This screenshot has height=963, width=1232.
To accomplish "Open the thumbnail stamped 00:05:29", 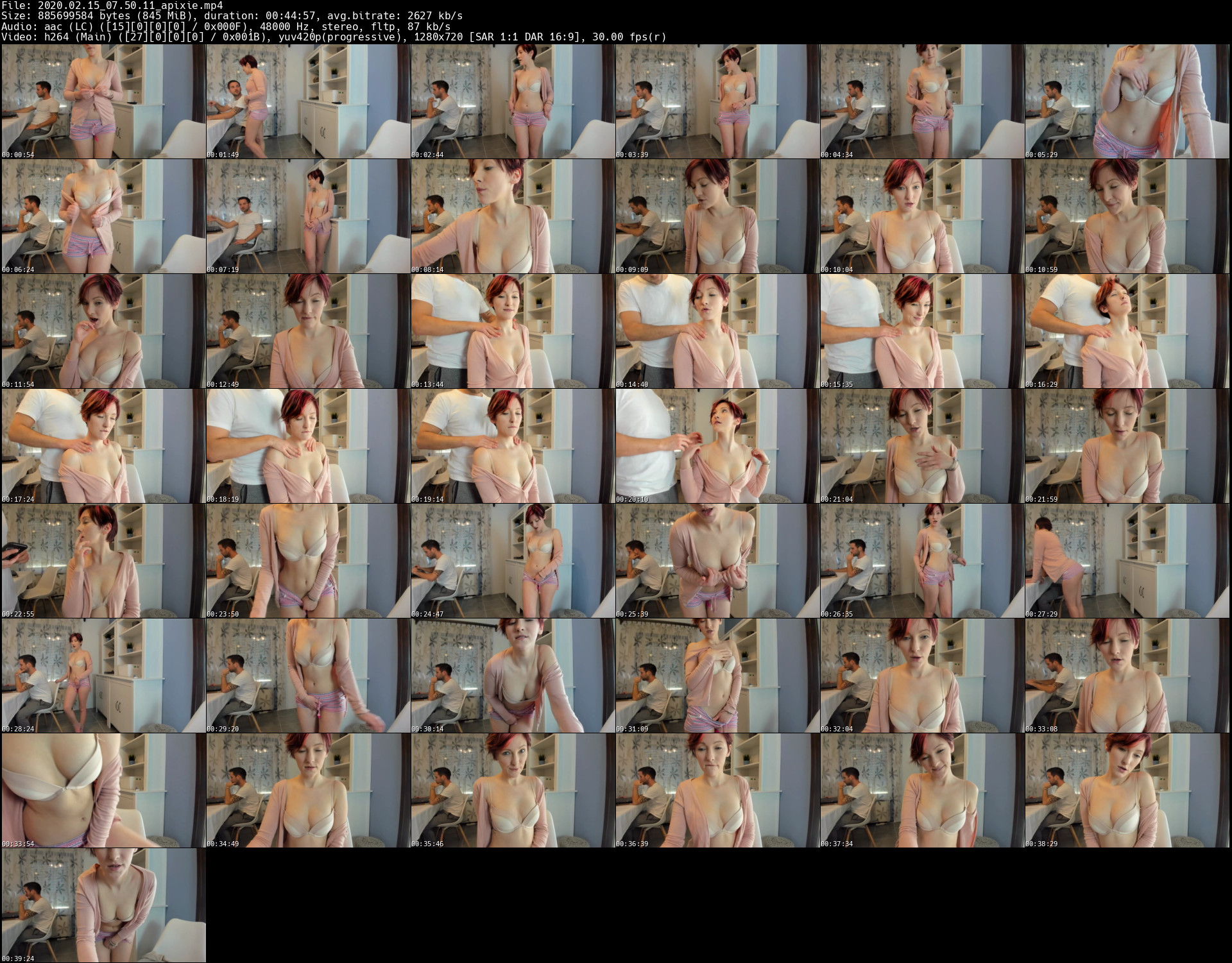I will point(1127,101).
